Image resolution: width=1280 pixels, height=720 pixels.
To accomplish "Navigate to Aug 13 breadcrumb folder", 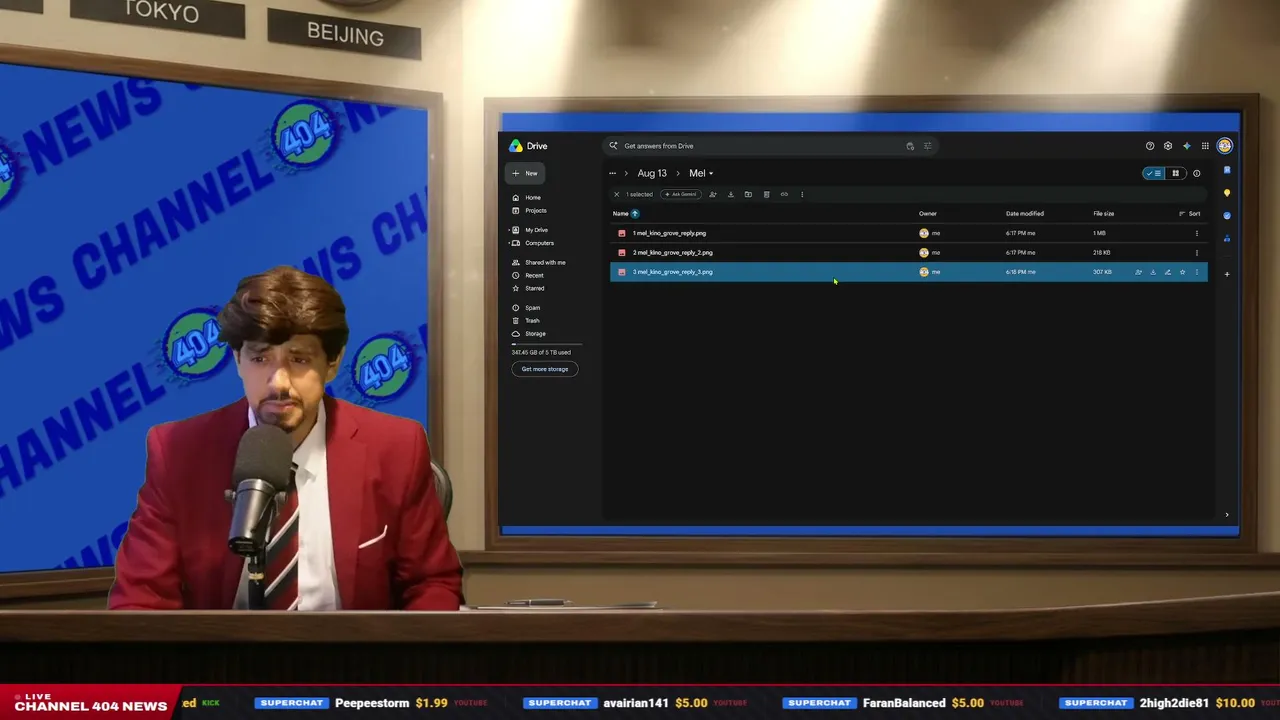I will click(652, 174).
